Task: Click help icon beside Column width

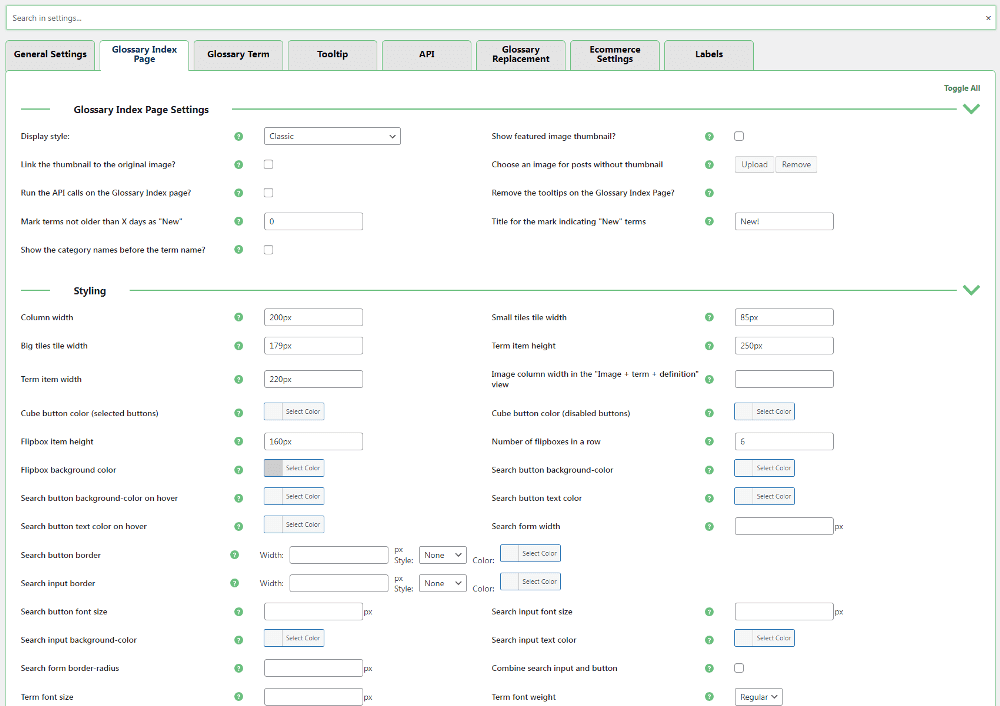Action: coord(238,318)
